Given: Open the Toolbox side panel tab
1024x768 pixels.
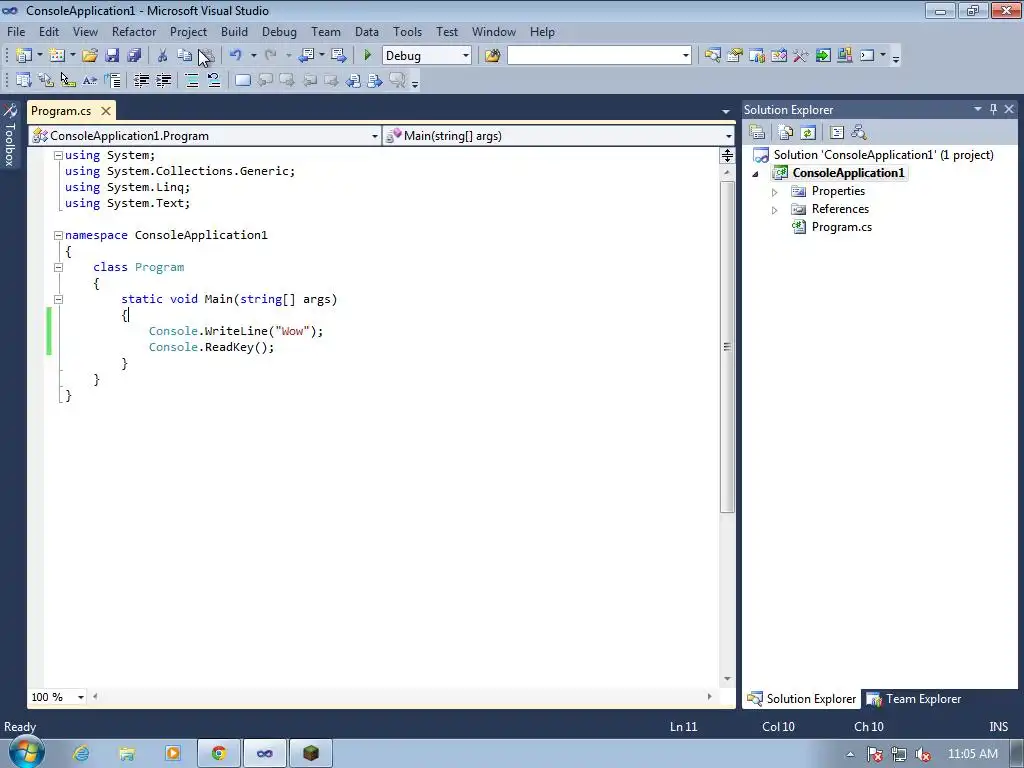Looking at the screenshot, I should pyautogui.click(x=10, y=135).
